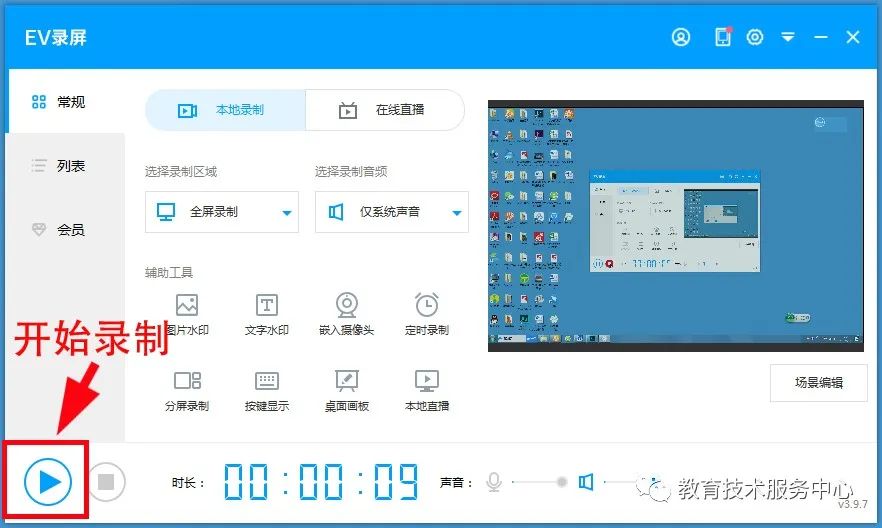Open 按键显示 keystroke display tool
This screenshot has height=528, width=882.
267,391
